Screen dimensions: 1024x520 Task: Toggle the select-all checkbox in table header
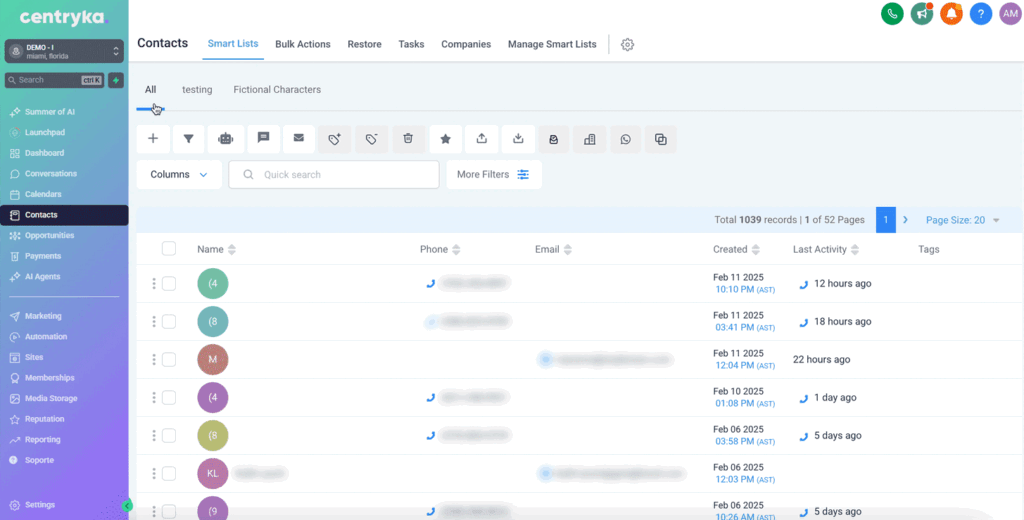click(x=168, y=249)
